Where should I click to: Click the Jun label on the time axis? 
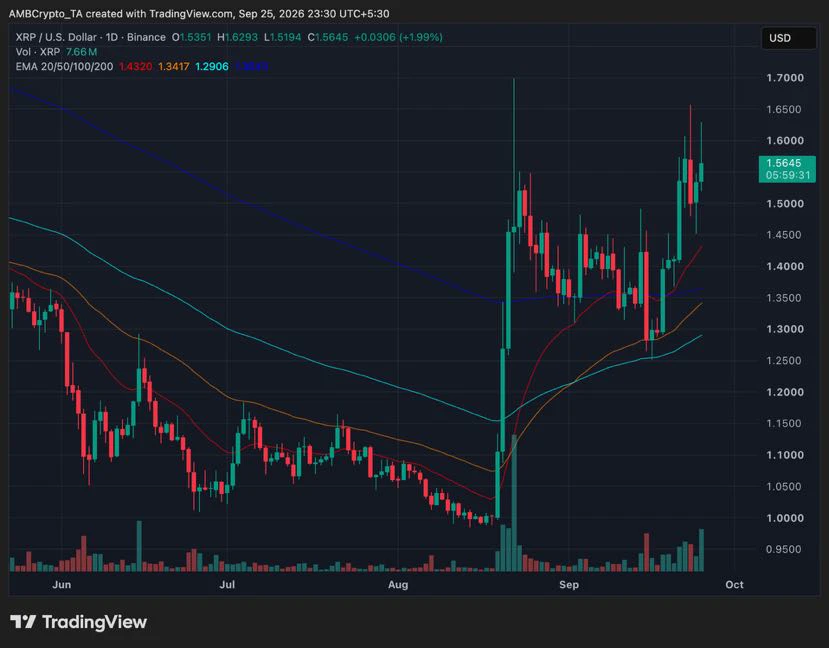[x=62, y=585]
